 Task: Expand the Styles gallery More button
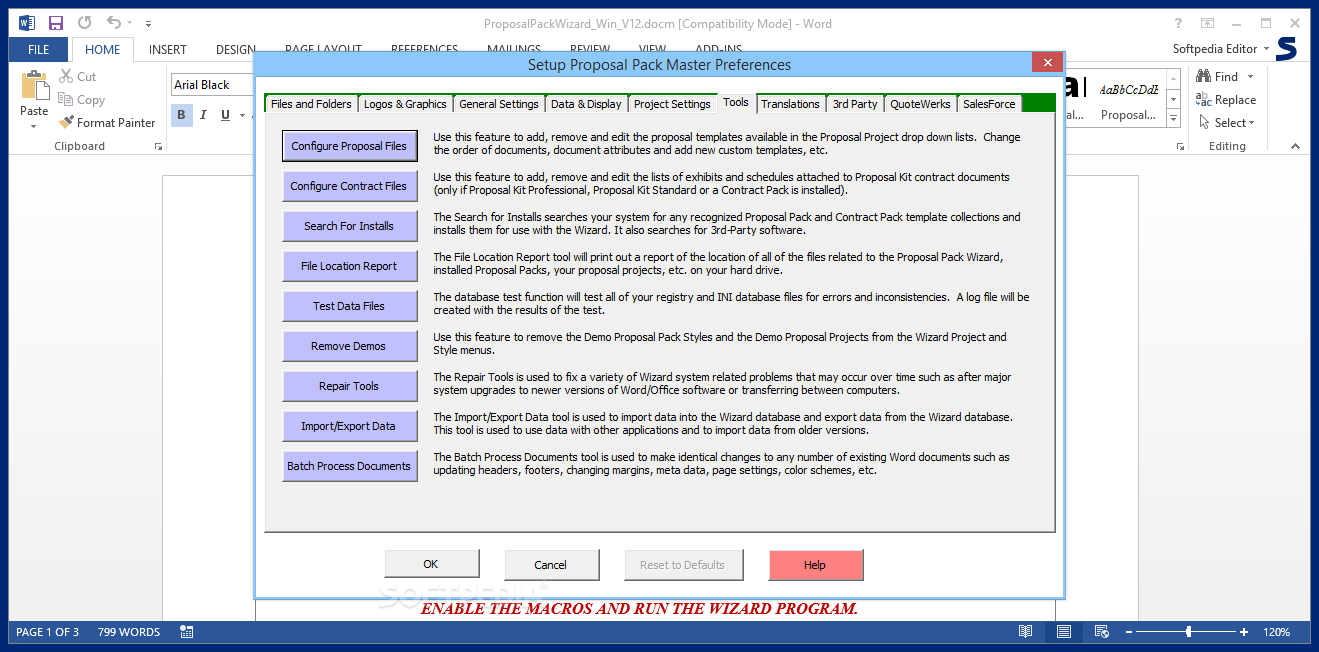coord(1173,117)
